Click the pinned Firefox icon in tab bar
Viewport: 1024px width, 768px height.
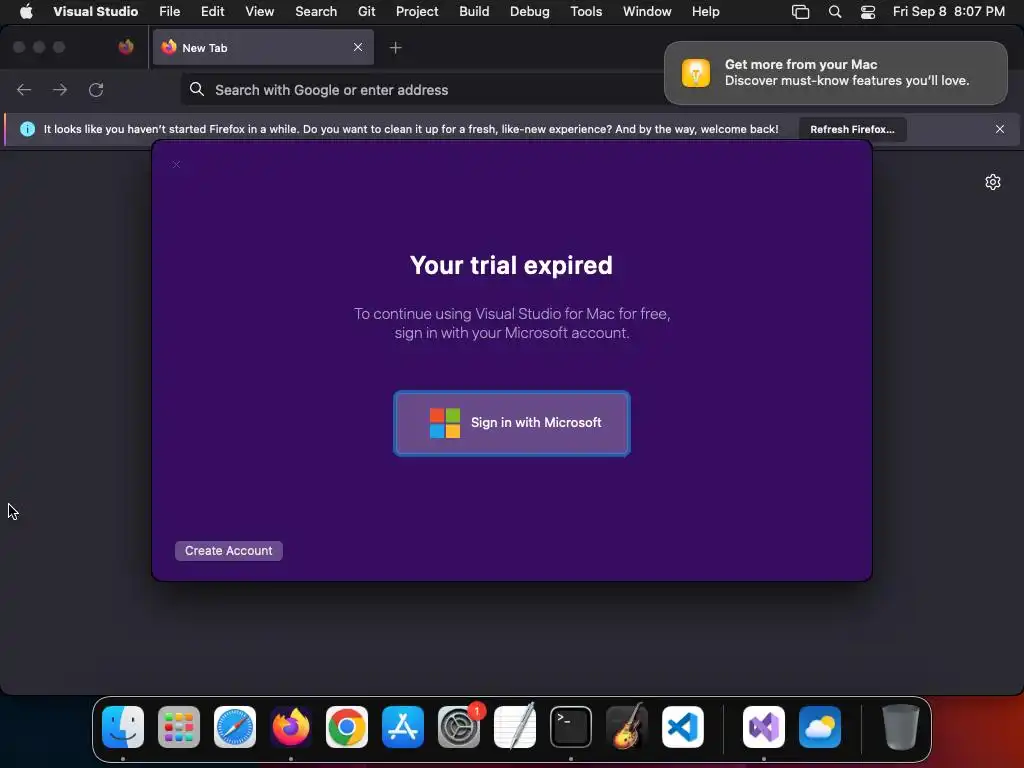[126, 47]
